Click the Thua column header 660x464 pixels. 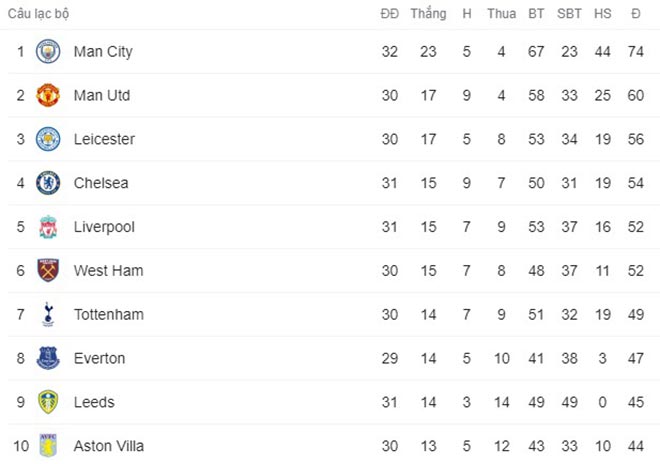(x=501, y=14)
